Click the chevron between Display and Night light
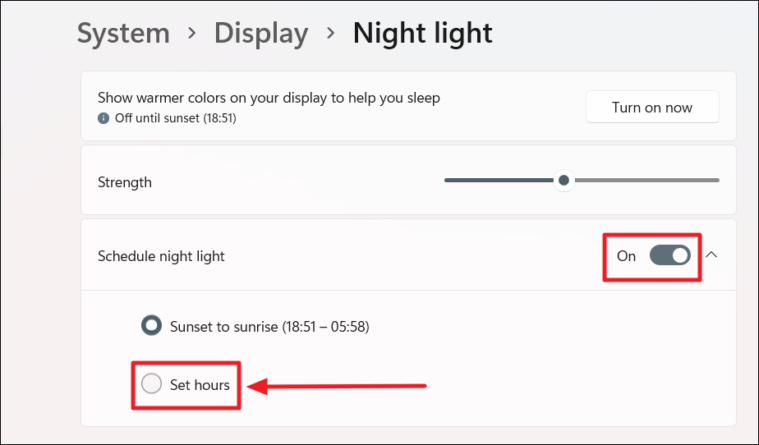Image resolution: width=759 pixels, height=445 pixels. tap(331, 33)
